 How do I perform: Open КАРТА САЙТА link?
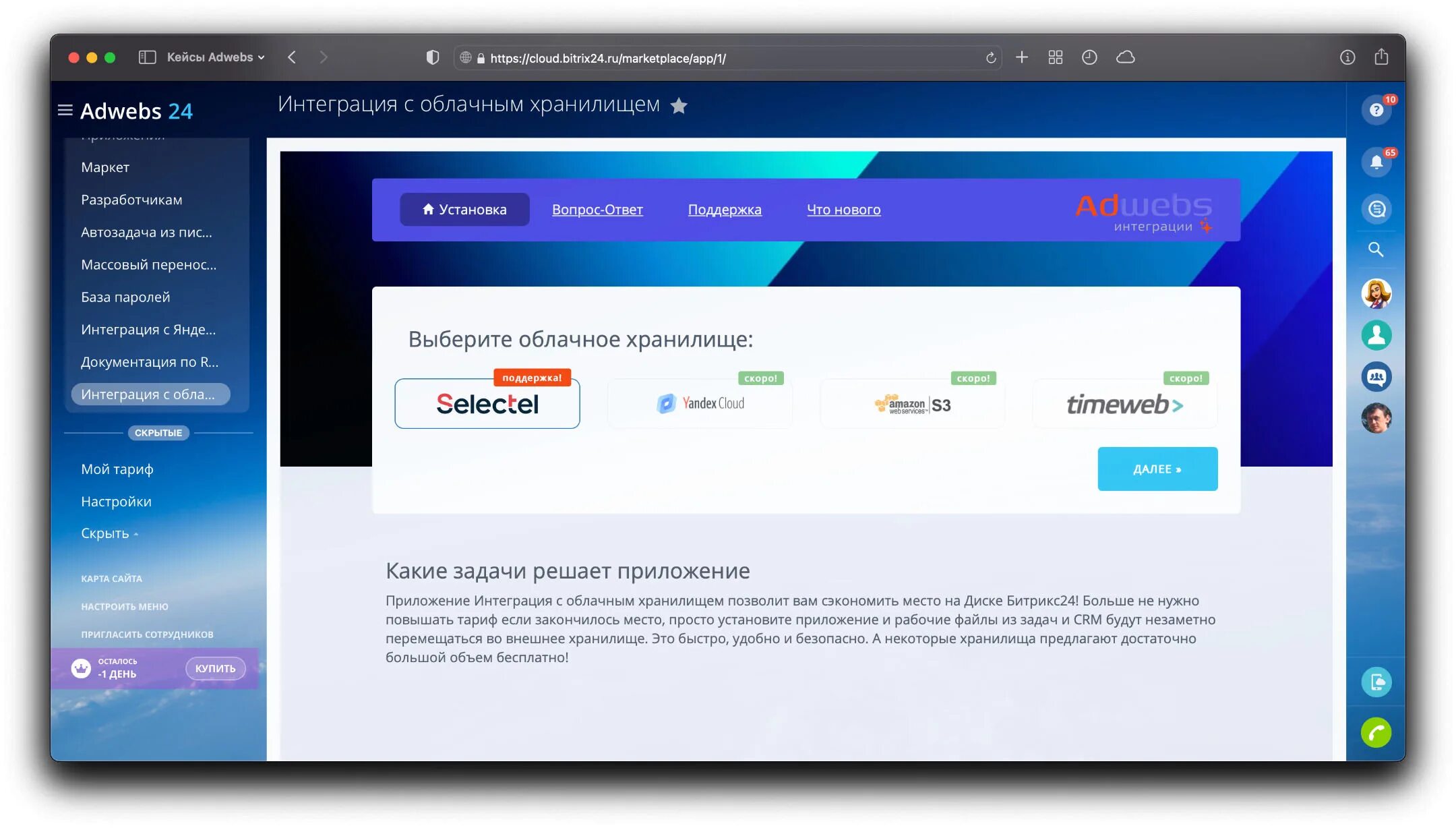(111, 579)
